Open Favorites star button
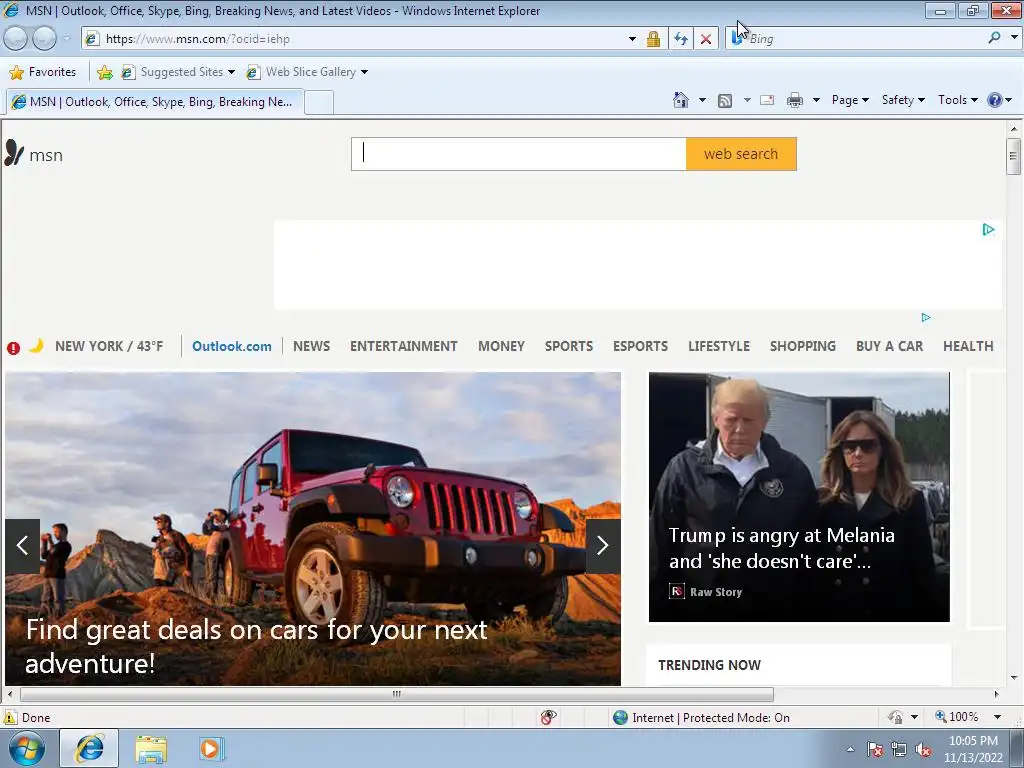Screen dimensions: 1024x768 pos(43,72)
